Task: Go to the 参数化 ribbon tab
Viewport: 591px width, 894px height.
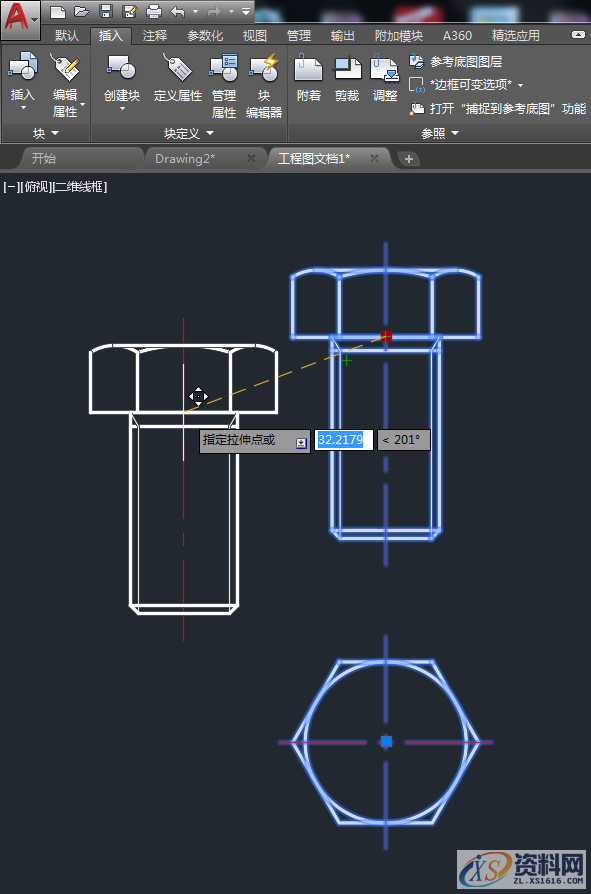Action: tap(205, 35)
